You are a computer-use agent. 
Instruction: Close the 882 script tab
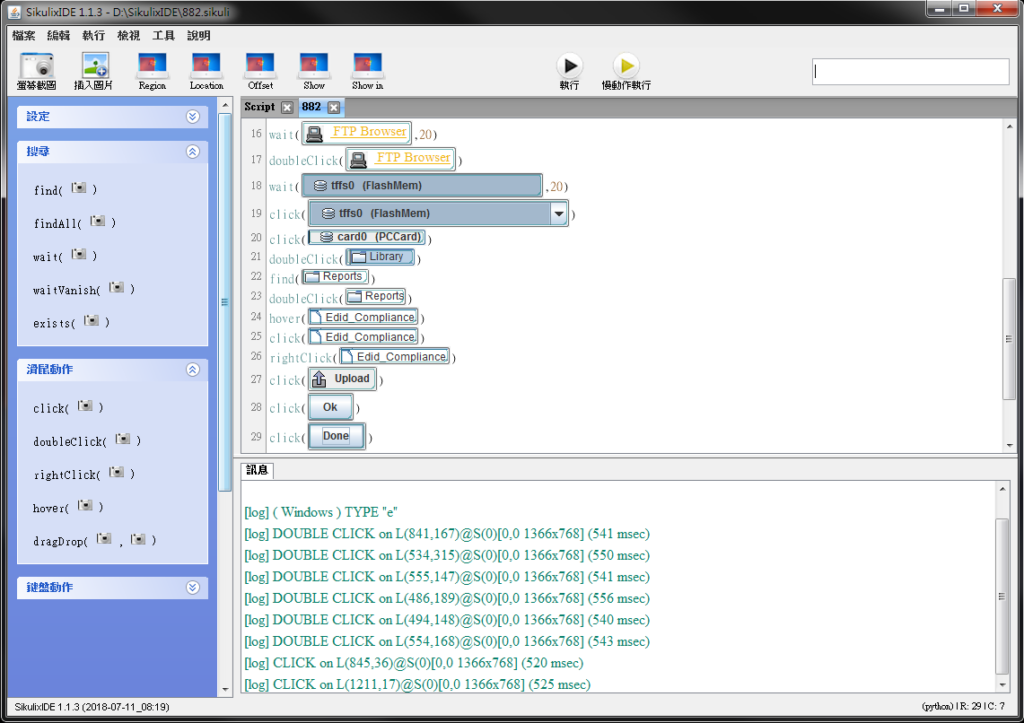[x=334, y=108]
